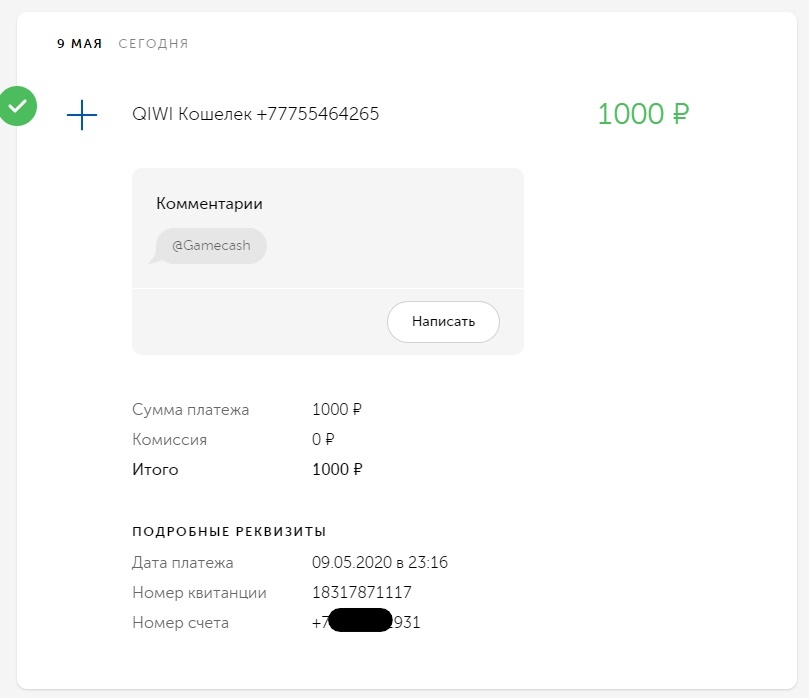Click the redacted account number value

point(366,623)
